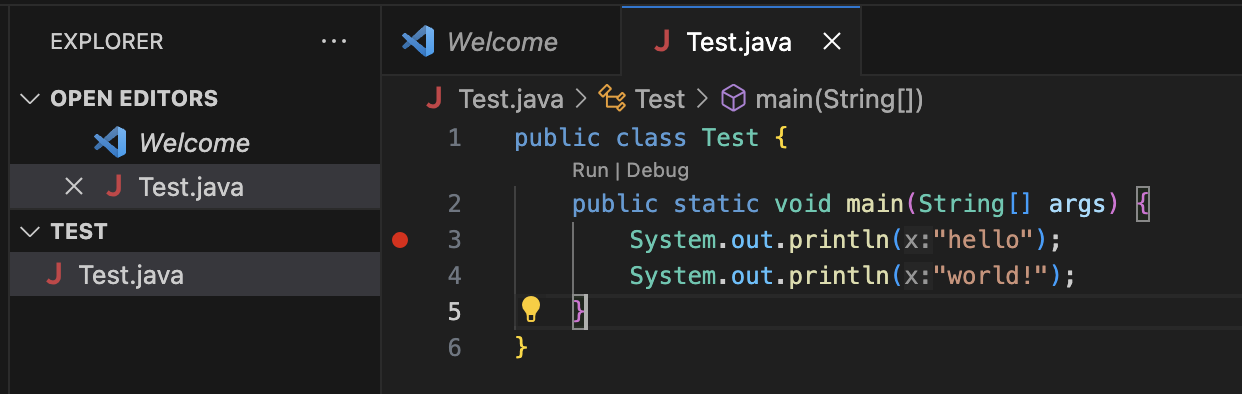Click the VS Code icon beside Welcome in Open Editors
Viewport: 1242px width, 394px height.
[109, 142]
